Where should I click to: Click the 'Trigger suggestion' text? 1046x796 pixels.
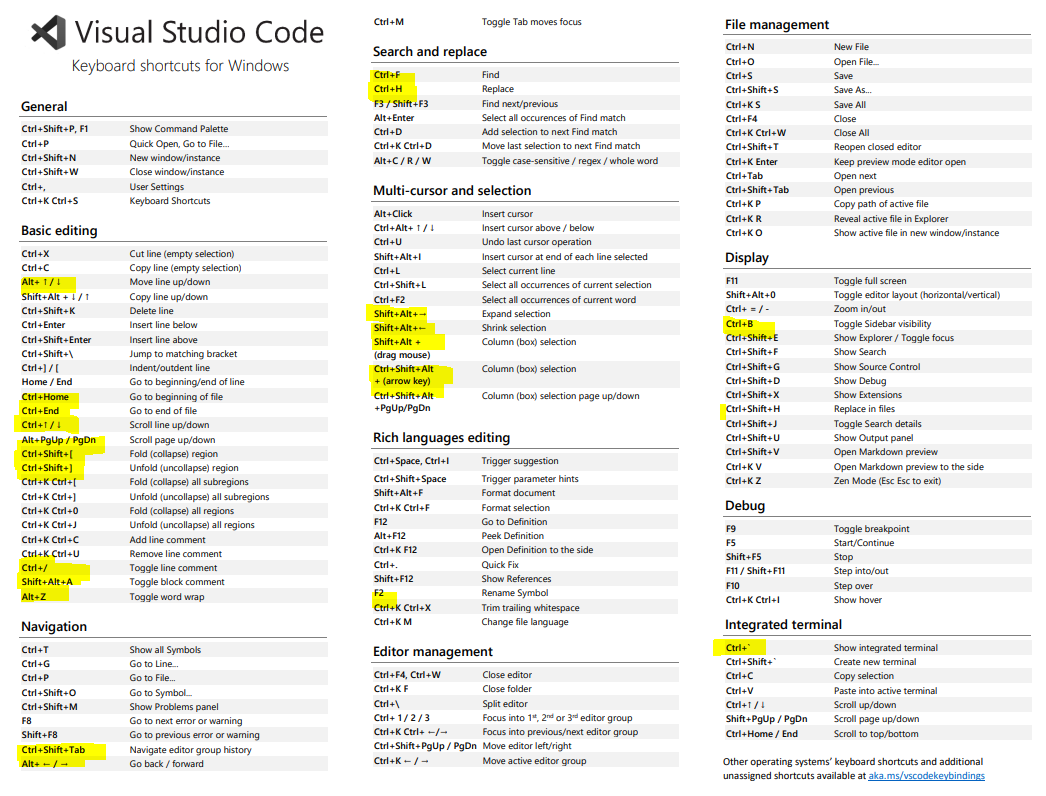pyautogui.click(x=520, y=461)
